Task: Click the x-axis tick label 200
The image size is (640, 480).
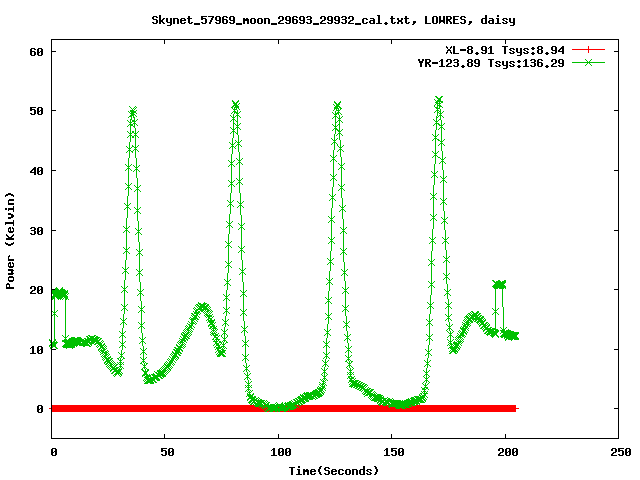Action: pos(507,452)
